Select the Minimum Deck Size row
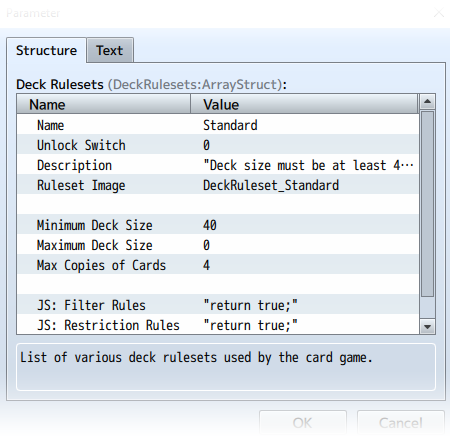 [x=218, y=225]
